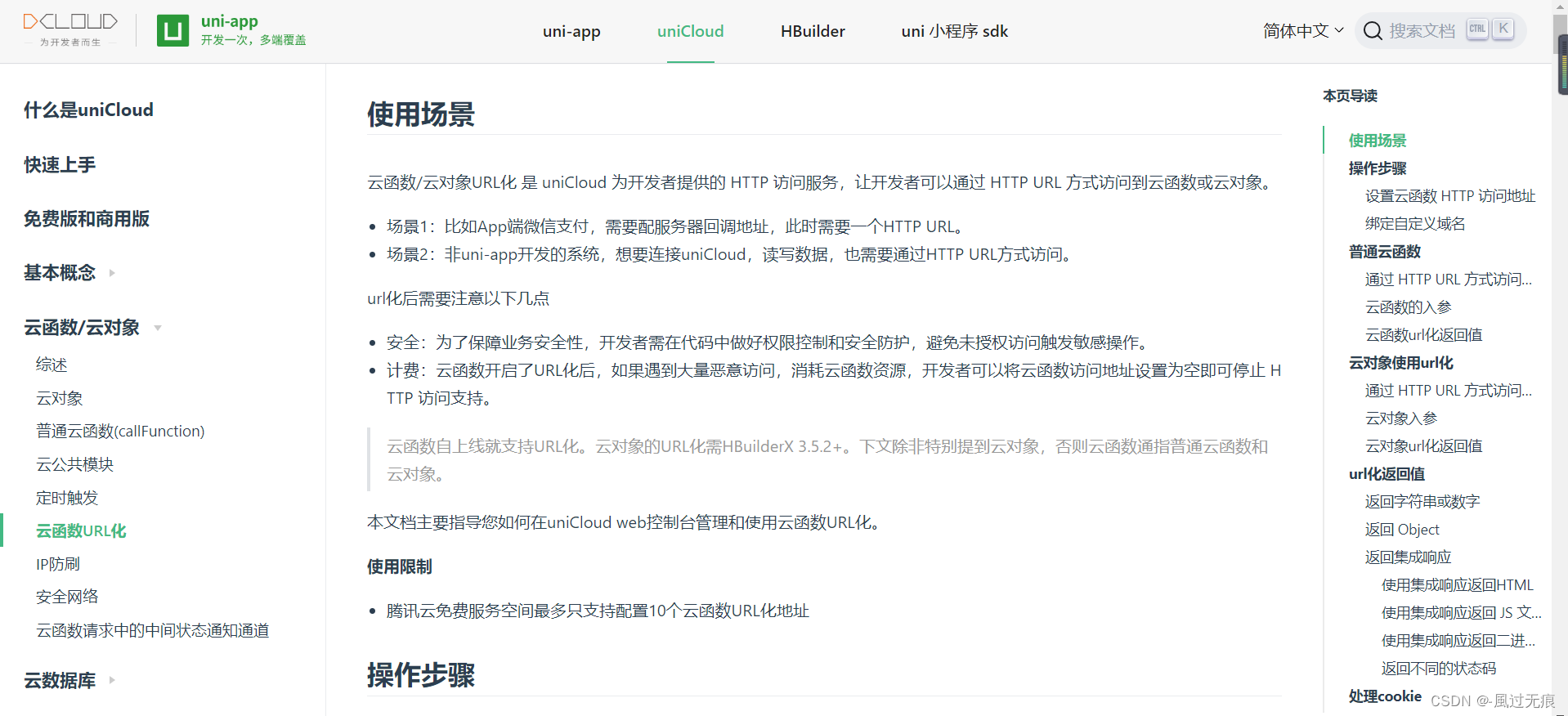Jump to 返回集成响应 outline entry
The width and height of the screenshot is (1568, 716).
(x=1408, y=557)
